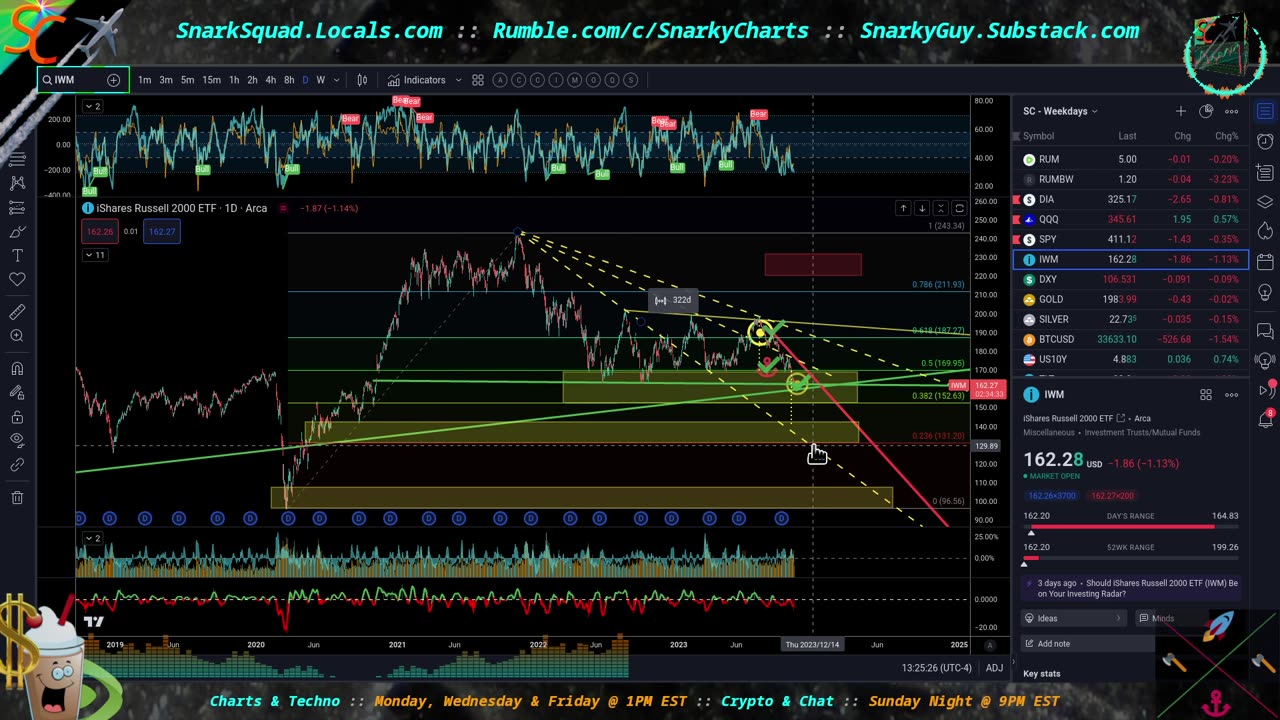Open the Calendar icon in the right sidebar
1280x720 pixels.
(x=1265, y=262)
